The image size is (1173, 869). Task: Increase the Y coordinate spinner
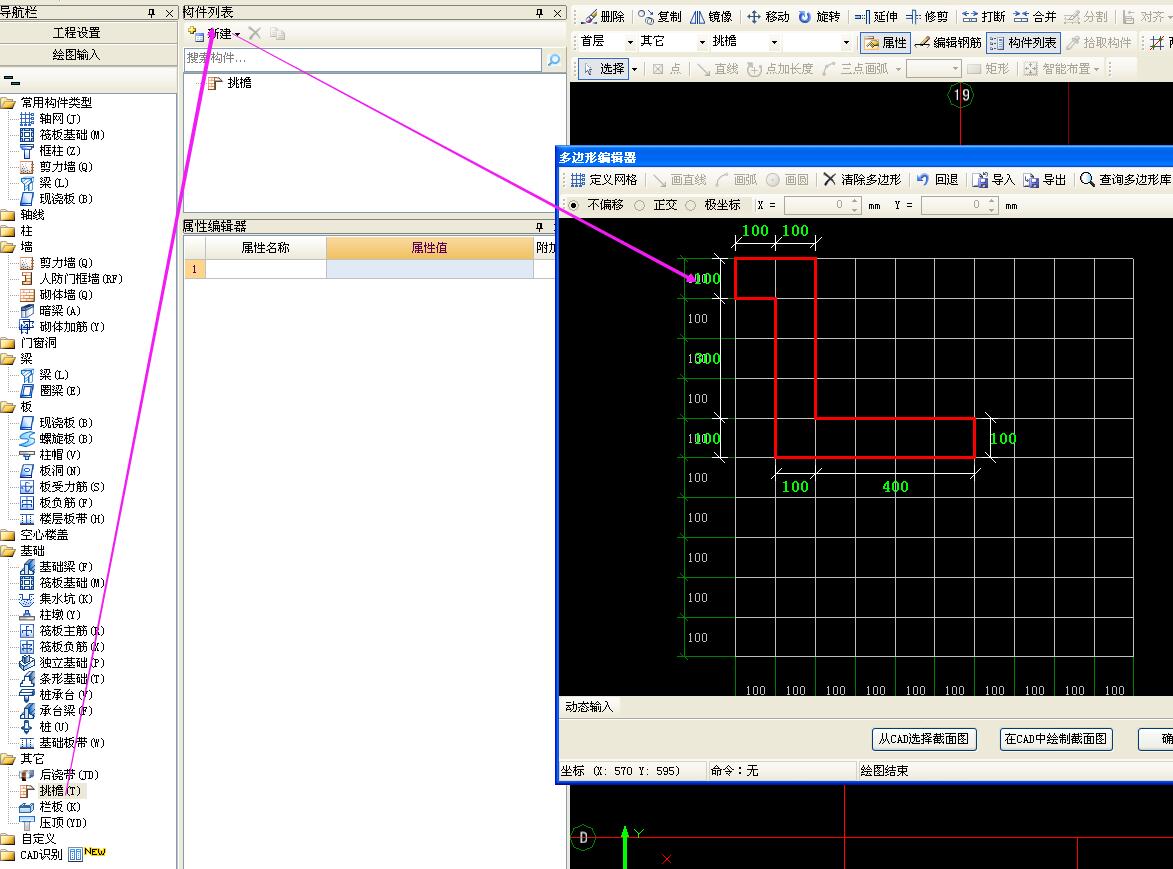(992, 200)
